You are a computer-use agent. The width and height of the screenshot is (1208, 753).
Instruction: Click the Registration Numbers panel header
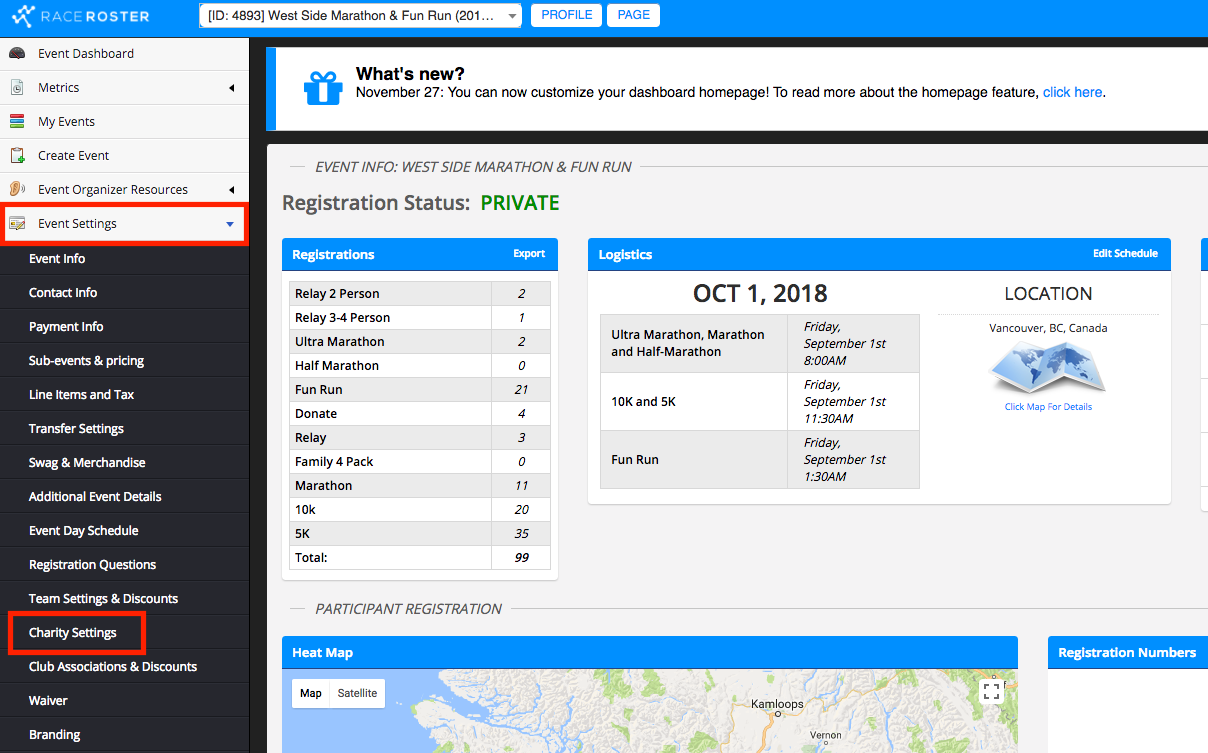click(x=1128, y=652)
